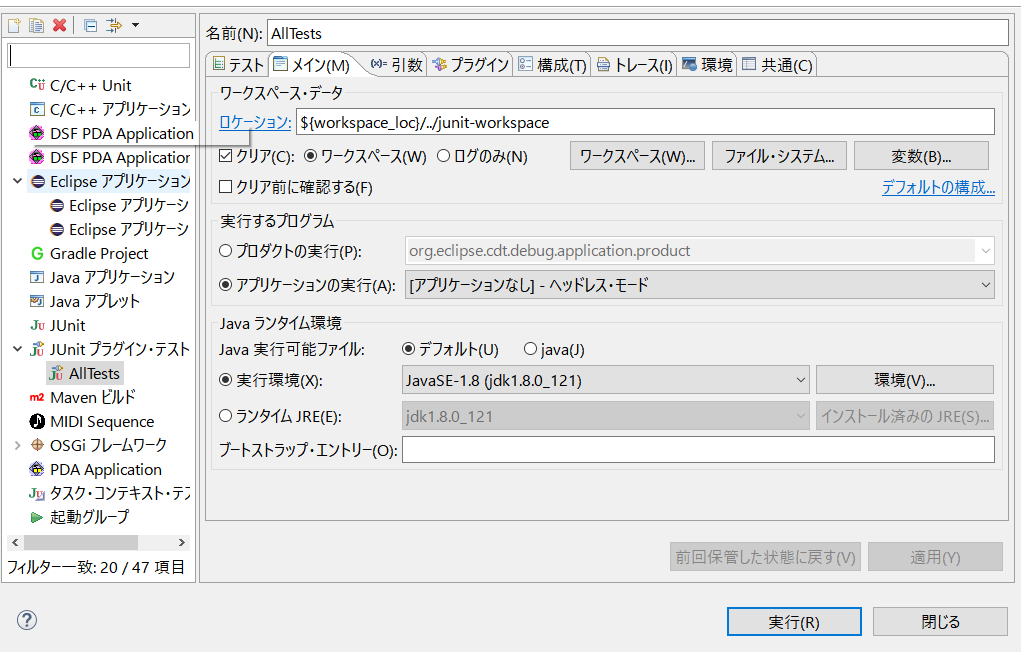This screenshot has height=652, width=1021.
Task: Click the new launch configuration icon
Action: pos(14,25)
